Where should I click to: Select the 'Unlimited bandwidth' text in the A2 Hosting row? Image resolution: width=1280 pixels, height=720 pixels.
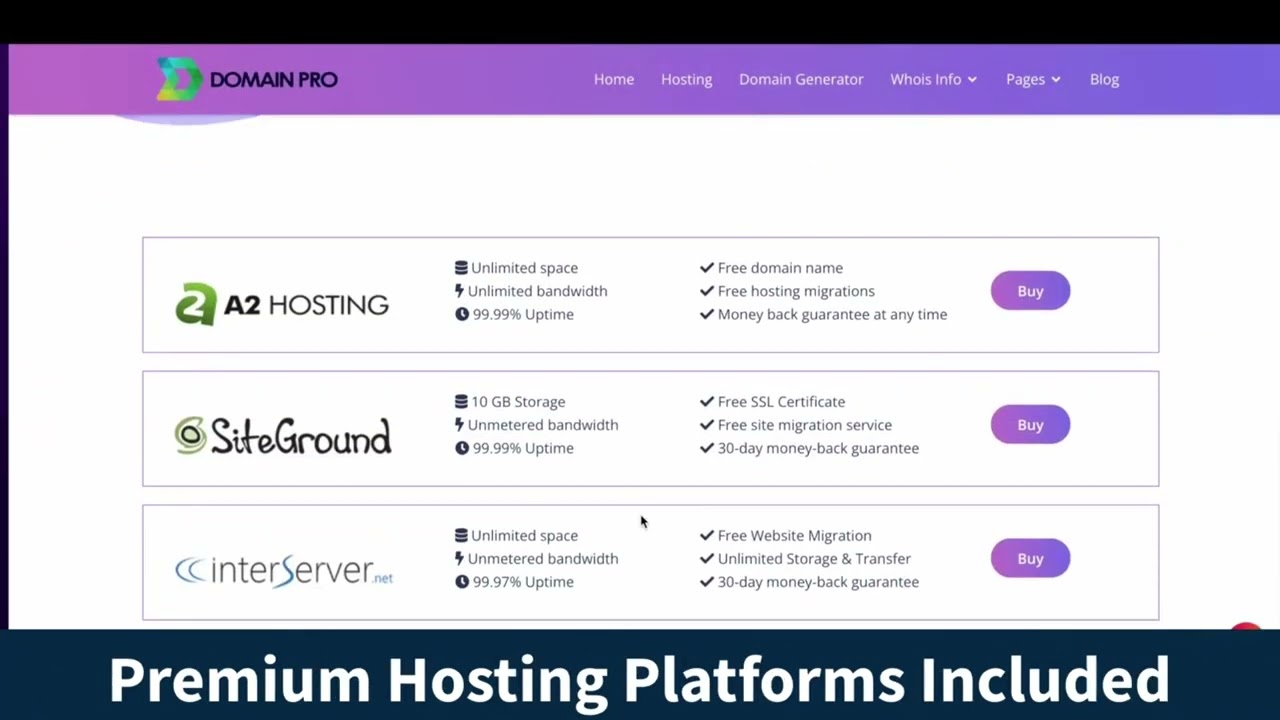click(x=537, y=291)
